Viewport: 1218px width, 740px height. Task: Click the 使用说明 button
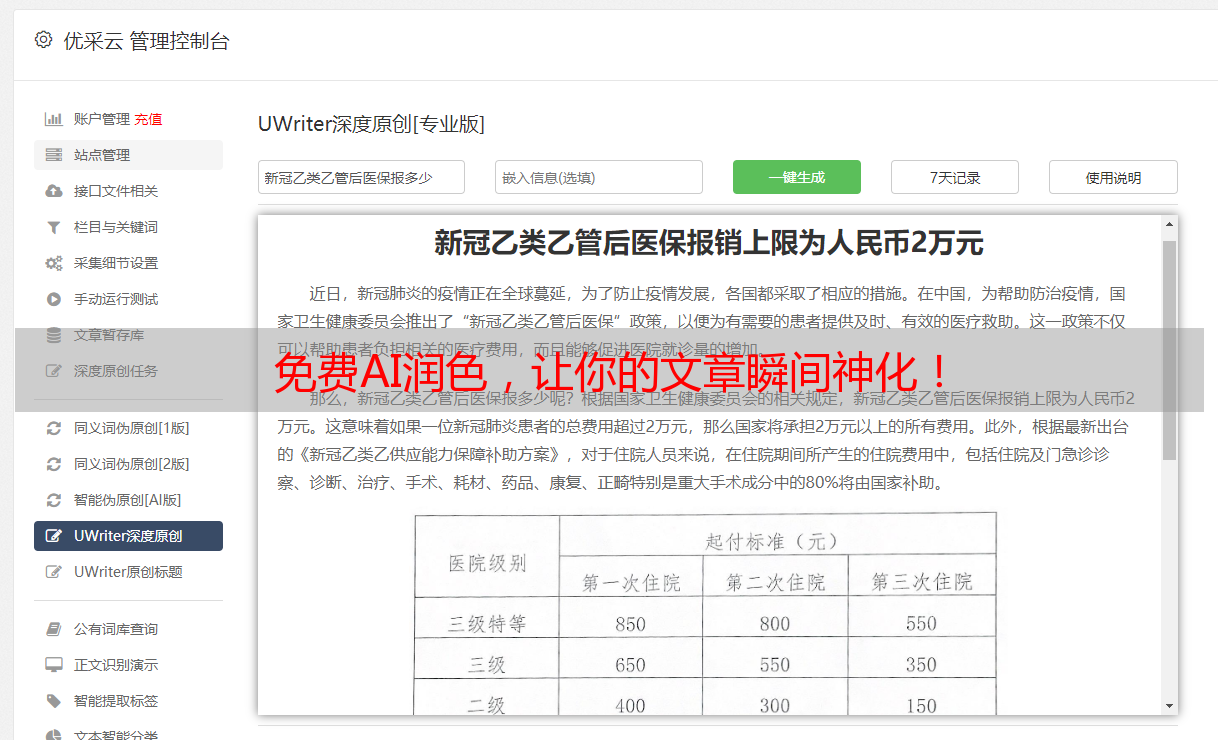point(1113,177)
